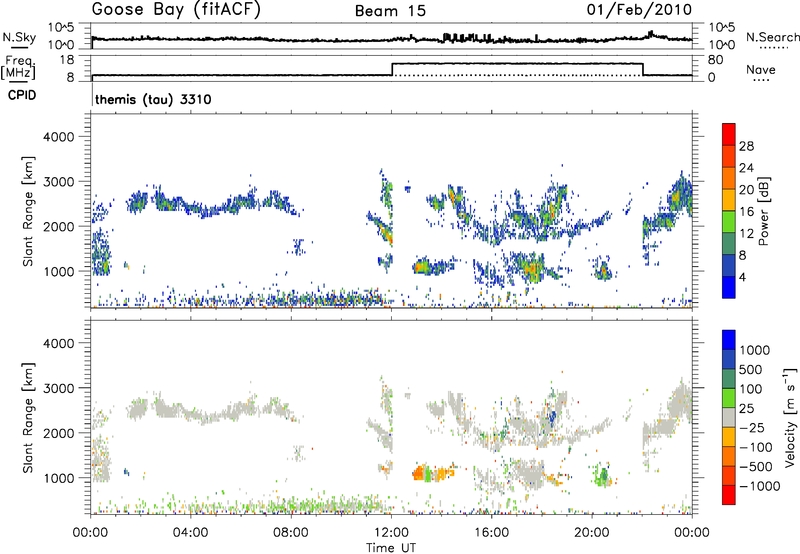Click the '-25' label on the velocity colorbar
The height and width of the screenshot is (554, 800).
[x=752, y=428]
